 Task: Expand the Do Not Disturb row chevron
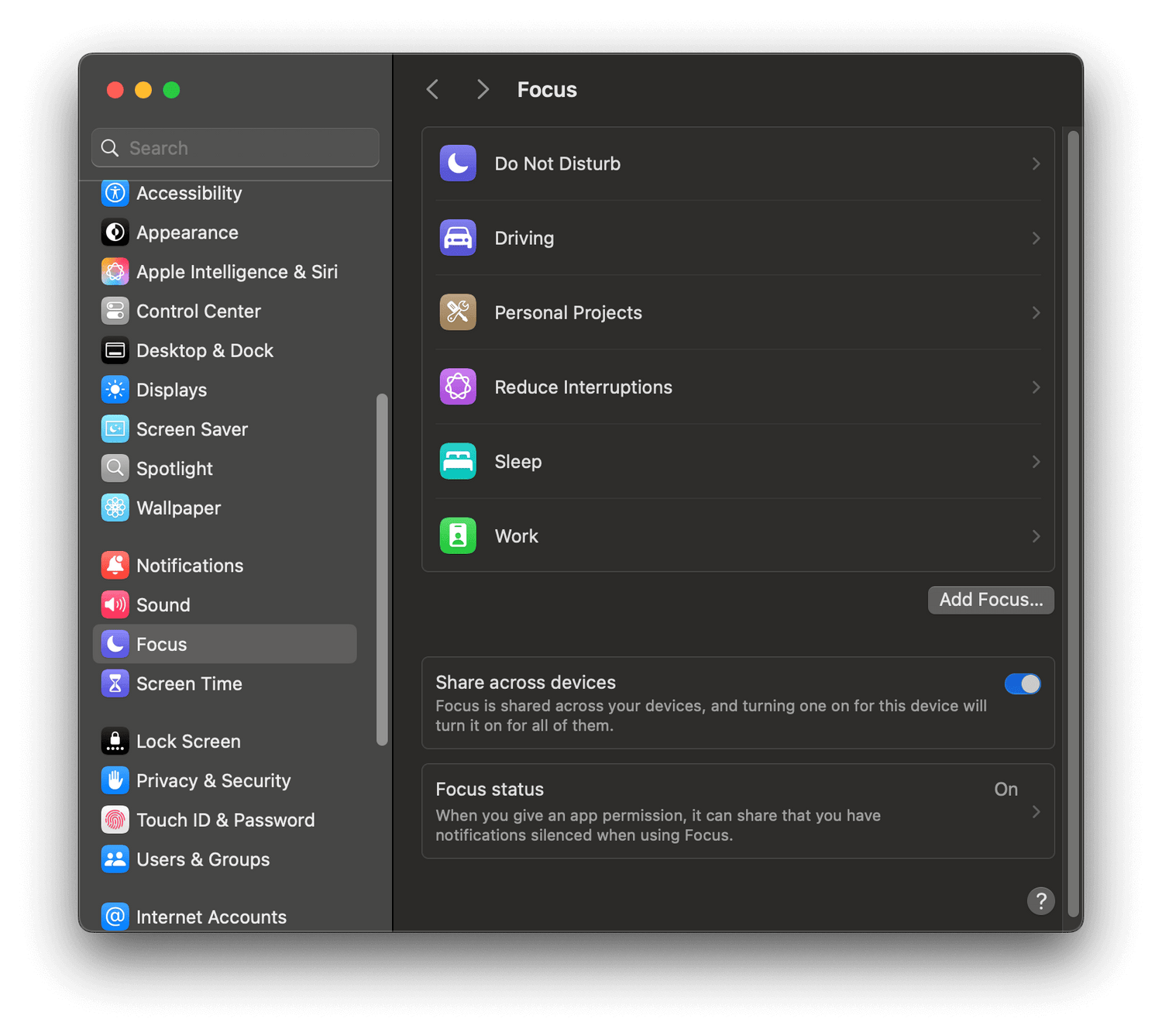(1036, 163)
